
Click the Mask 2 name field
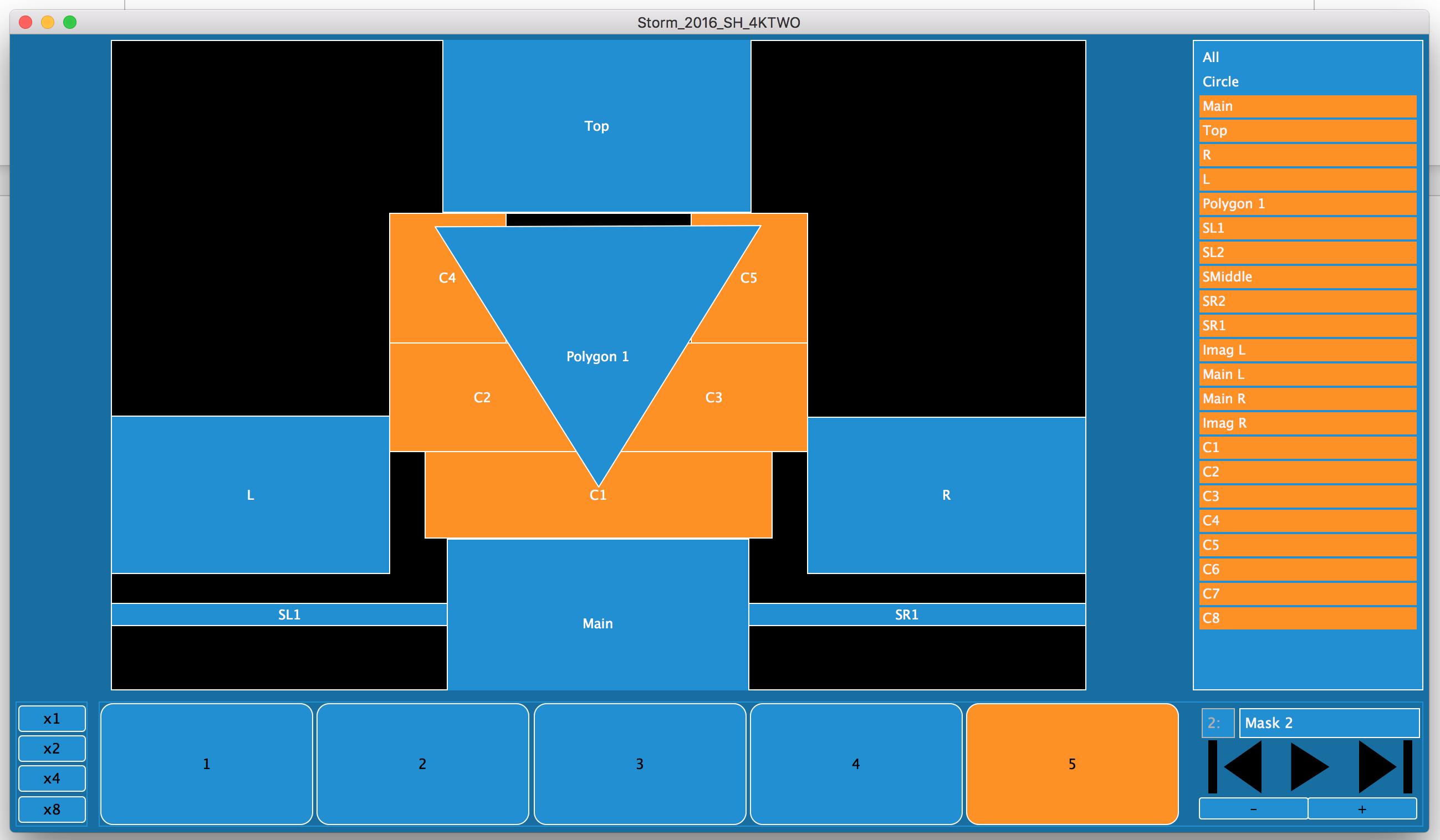click(x=1328, y=723)
